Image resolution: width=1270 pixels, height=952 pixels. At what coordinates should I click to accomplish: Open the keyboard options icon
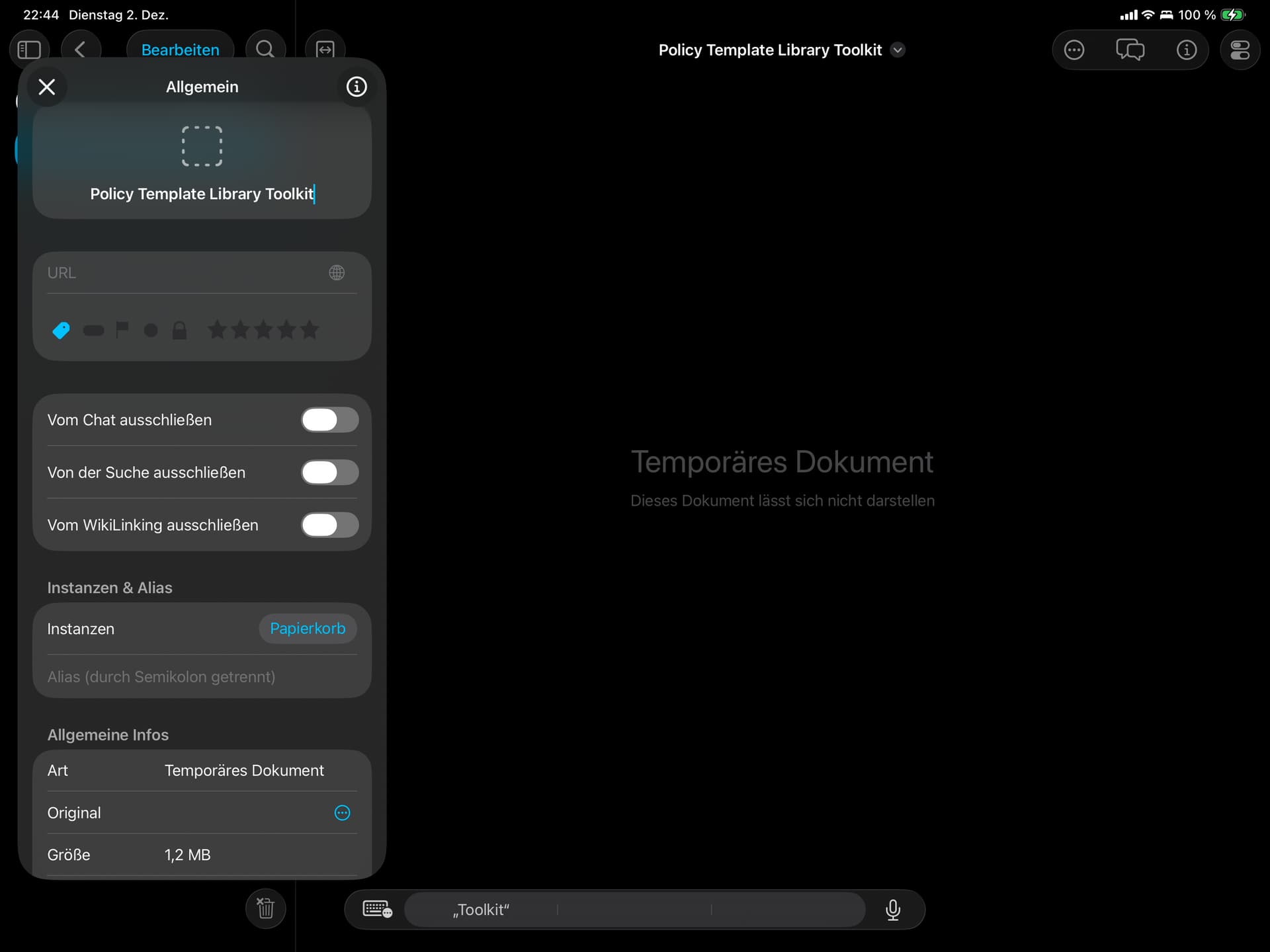(x=377, y=910)
